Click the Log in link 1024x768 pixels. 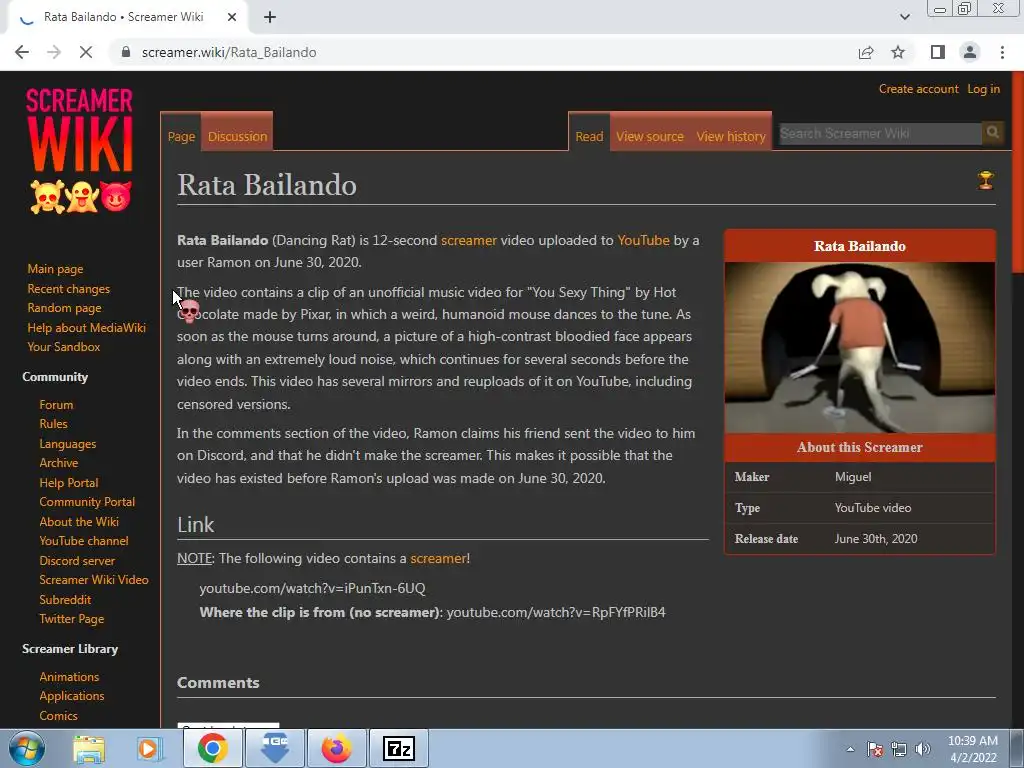tap(983, 89)
